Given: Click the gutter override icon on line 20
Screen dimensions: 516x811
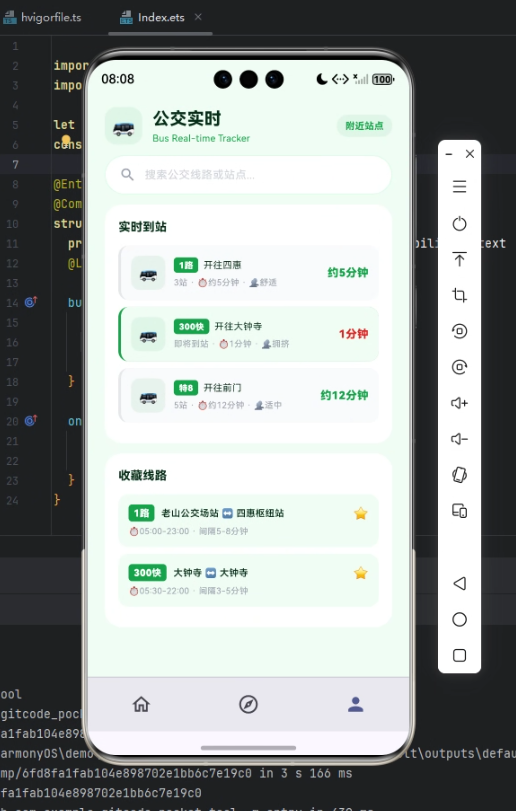Looking at the screenshot, I should [31, 420].
